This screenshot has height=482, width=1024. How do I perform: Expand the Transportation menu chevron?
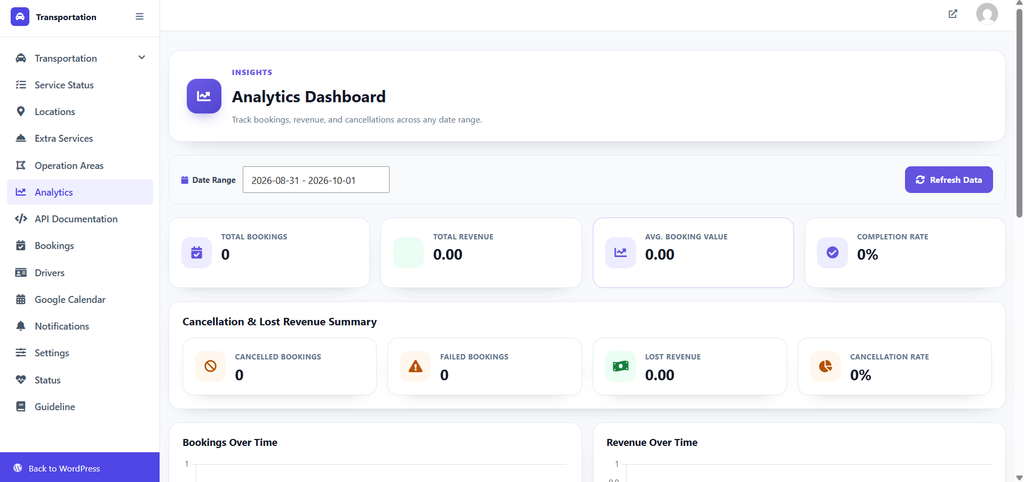(142, 58)
